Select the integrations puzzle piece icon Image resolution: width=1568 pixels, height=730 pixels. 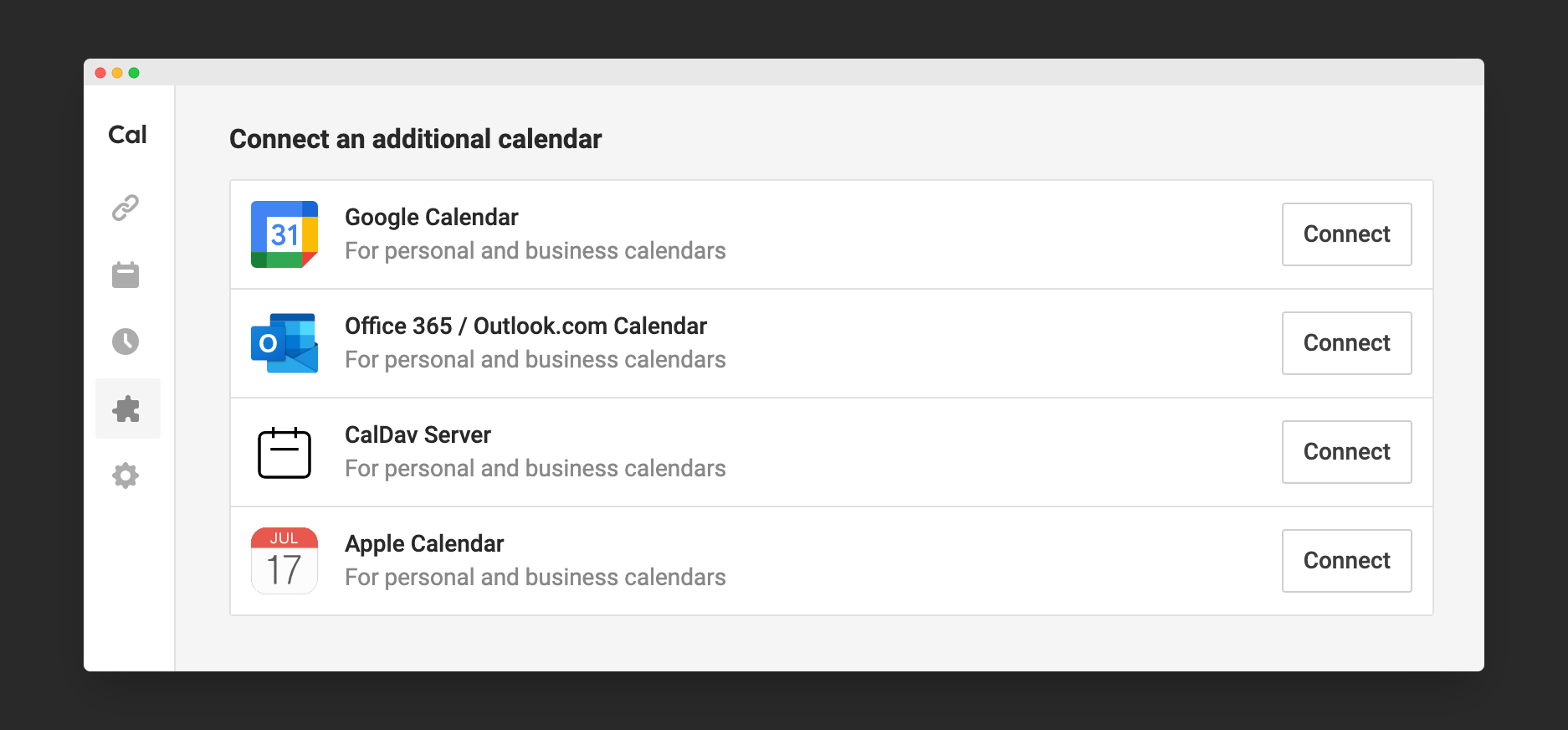tap(127, 409)
